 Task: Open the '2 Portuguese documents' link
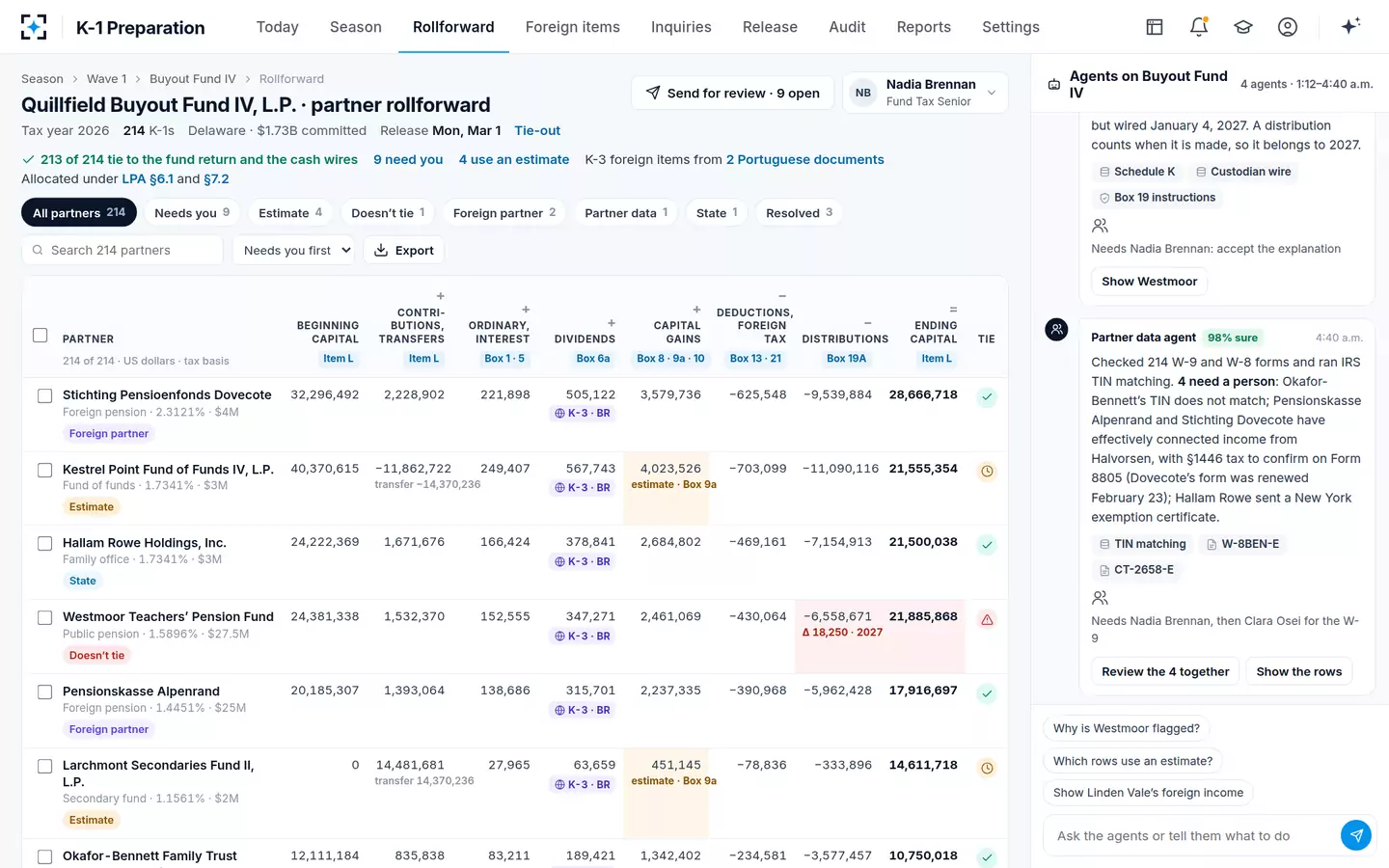coord(805,159)
